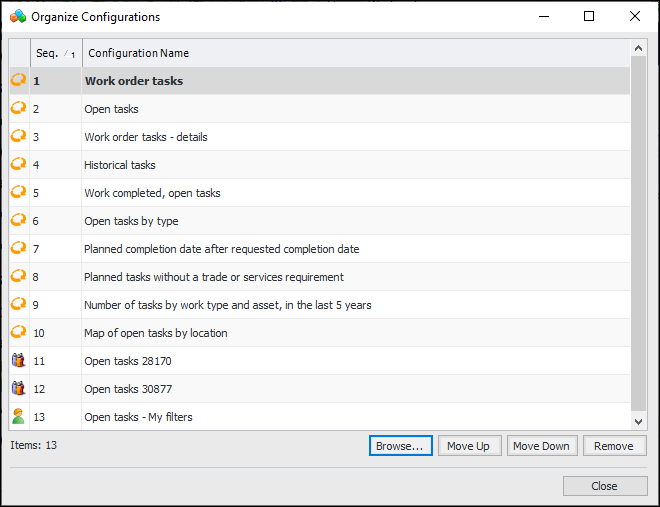Click the Organize Configurations app icon in title bar

click(x=17, y=17)
